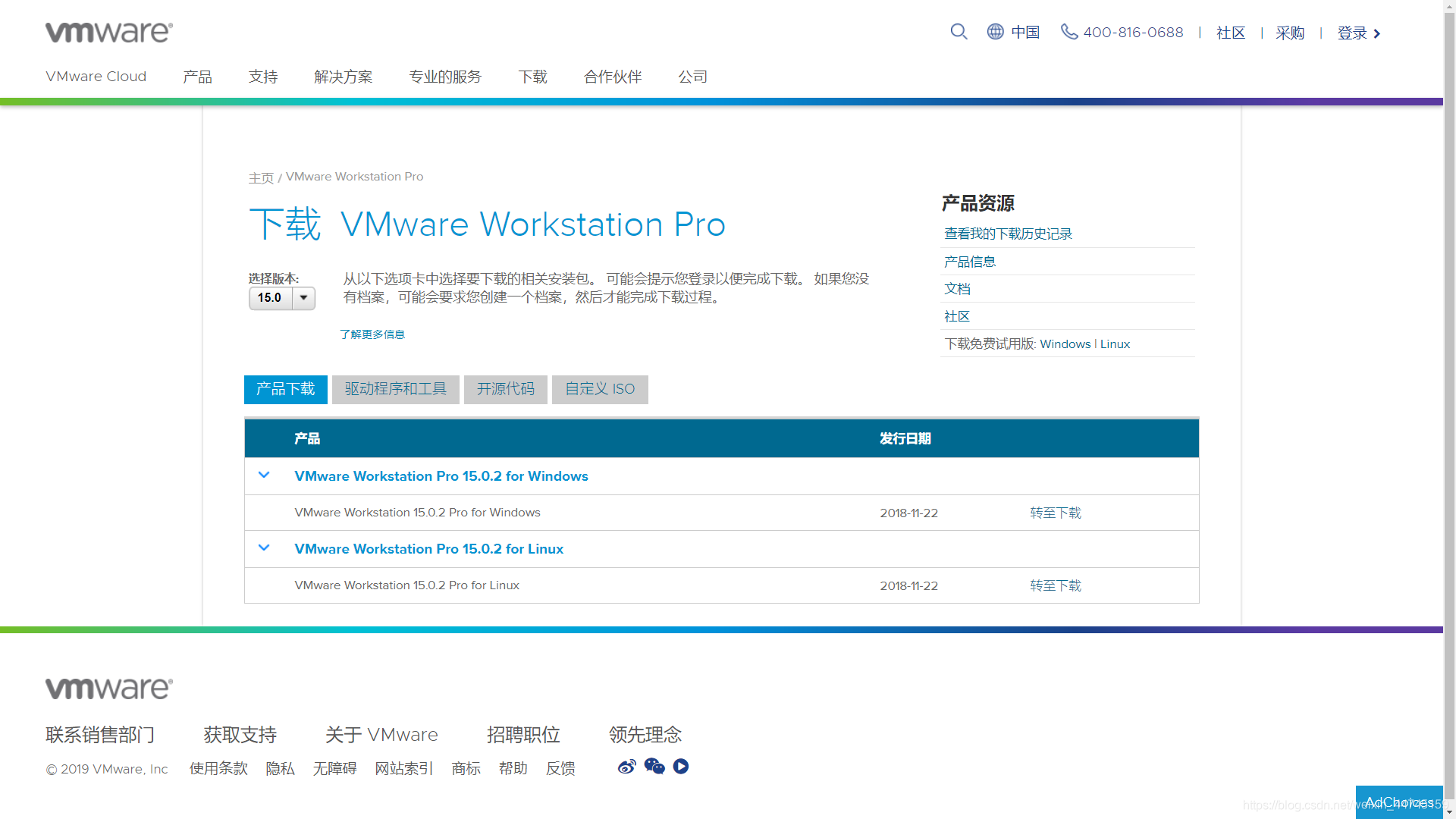
Task: Open the 文档 resource link
Action: point(957,289)
